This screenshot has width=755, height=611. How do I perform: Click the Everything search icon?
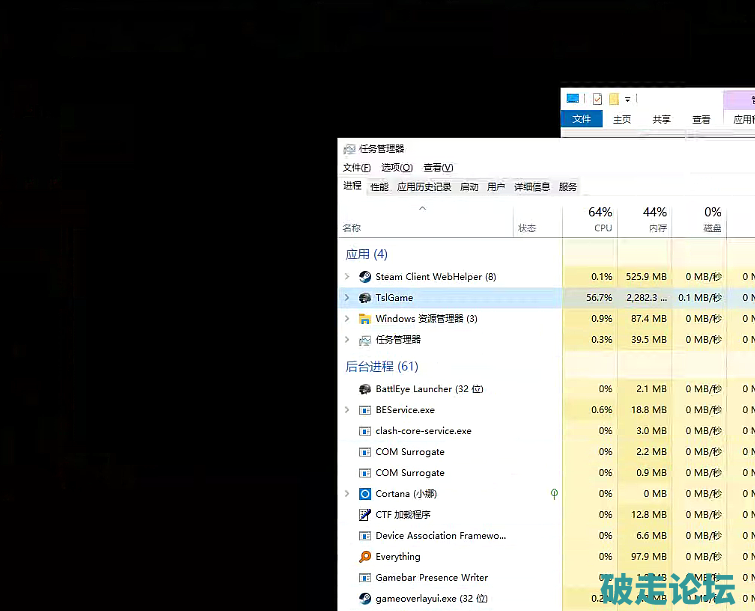[x=365, y=557]
